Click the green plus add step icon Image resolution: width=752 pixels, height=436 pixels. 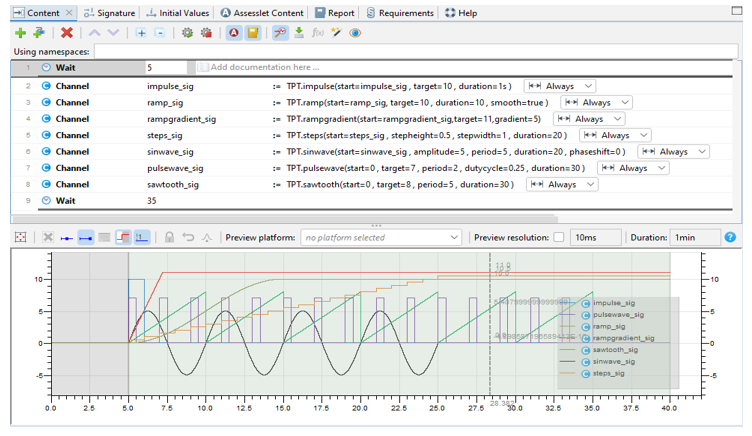[20, 33]
